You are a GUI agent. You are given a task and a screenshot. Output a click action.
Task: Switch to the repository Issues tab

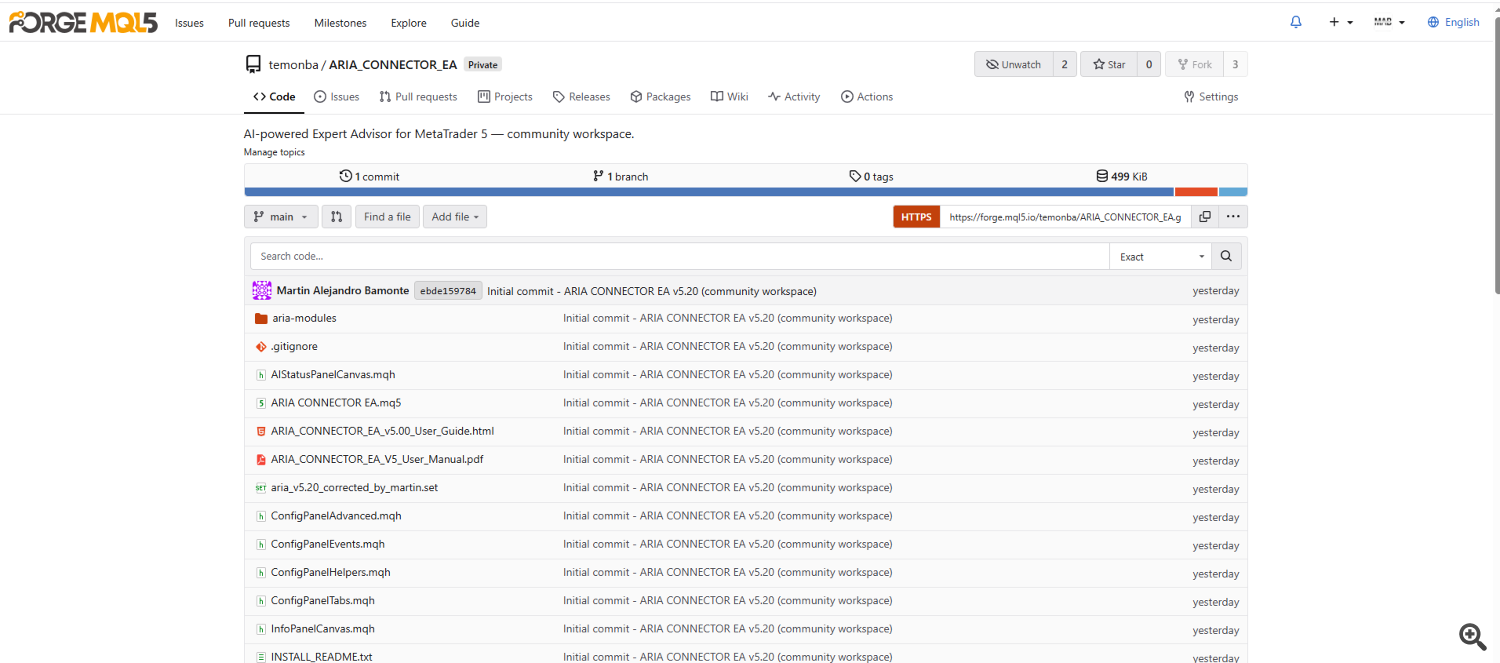pos(336,97)
